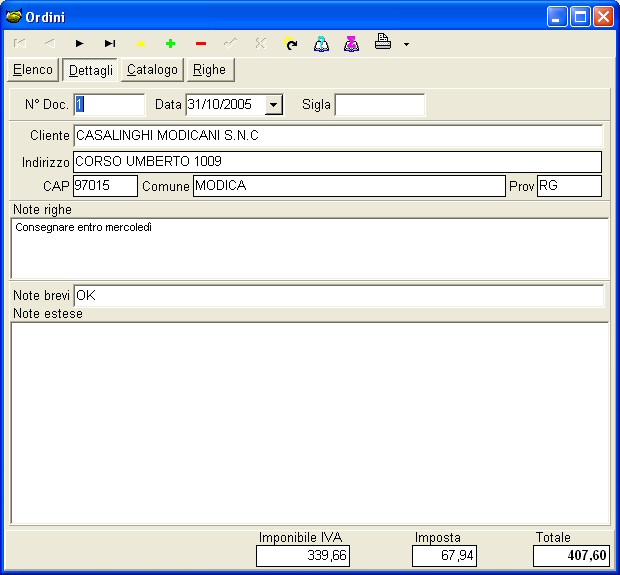This screenshot has height=575, width=620.
Task: Click the Comune field MODICA
Action: pos(349,186)
